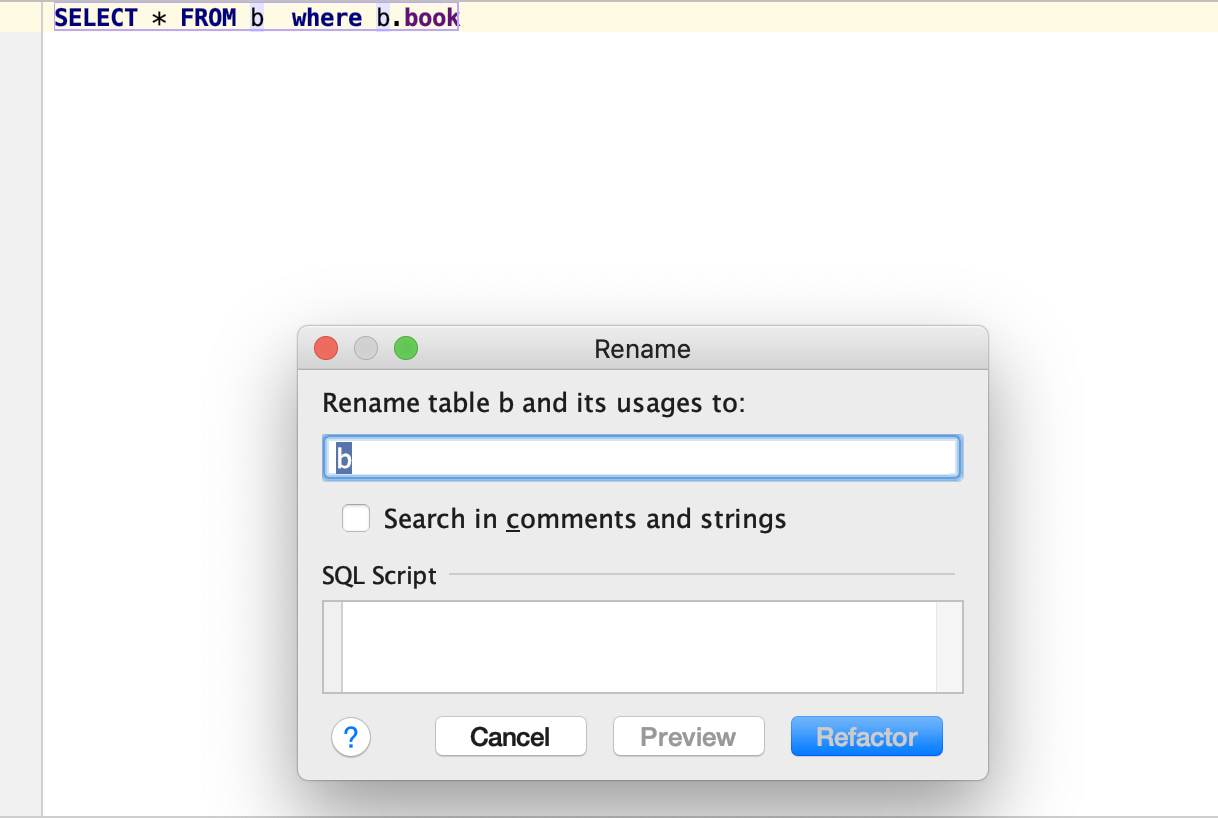
Task: Click the asterisk in the SELECT statement
Action: pos(158,19)
